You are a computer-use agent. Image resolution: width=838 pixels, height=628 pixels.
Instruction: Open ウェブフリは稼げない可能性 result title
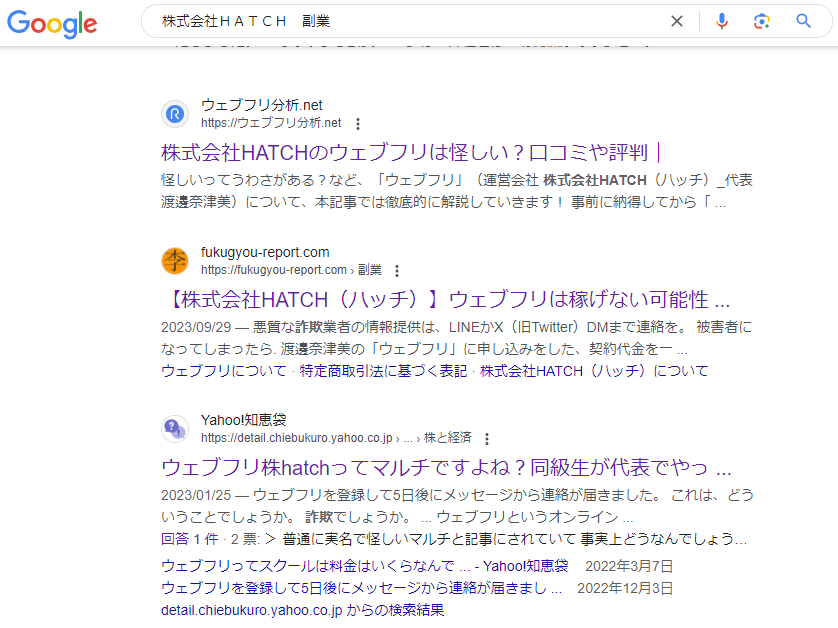[445, 300]
